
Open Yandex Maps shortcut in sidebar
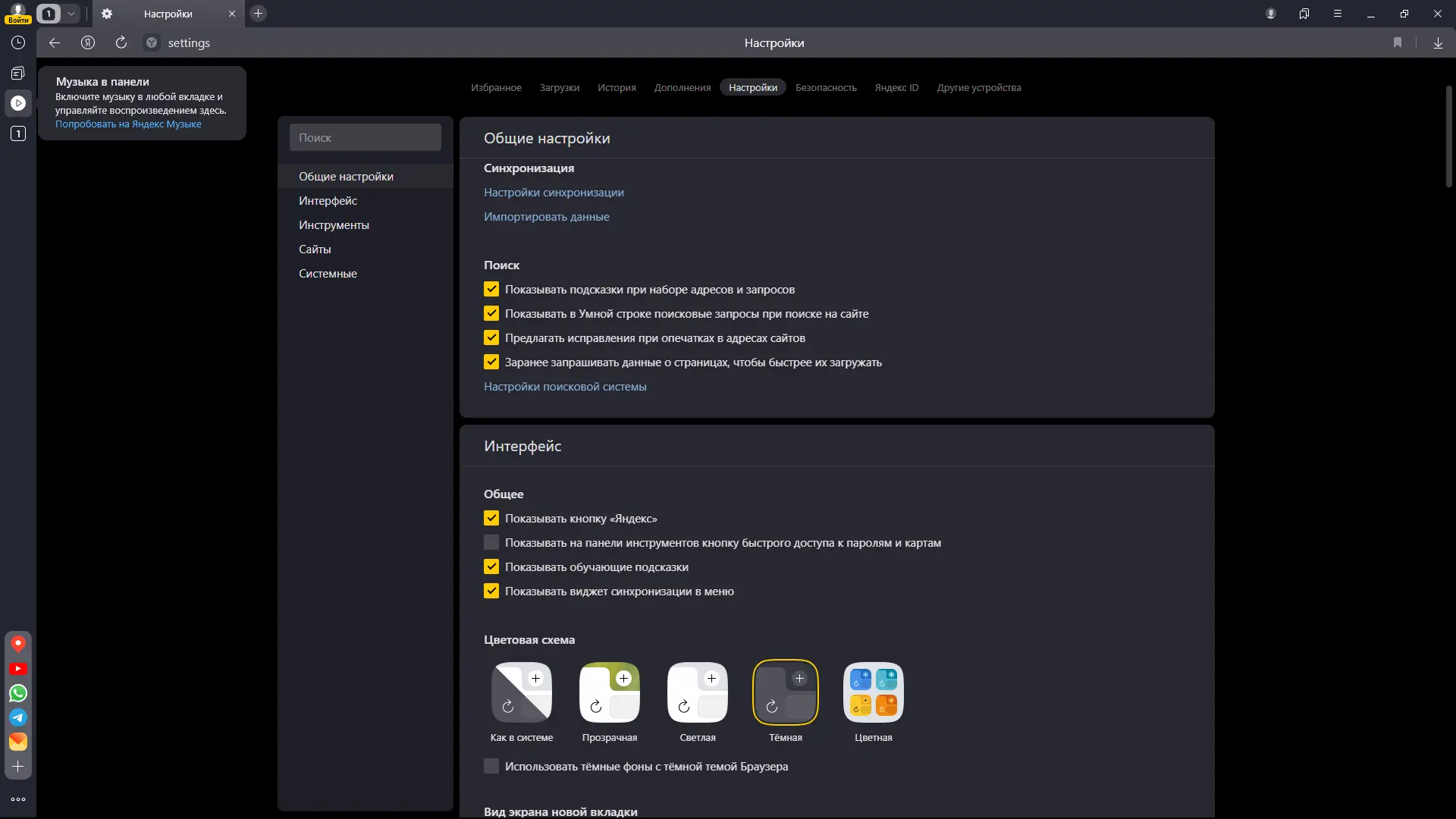(18, 644)
